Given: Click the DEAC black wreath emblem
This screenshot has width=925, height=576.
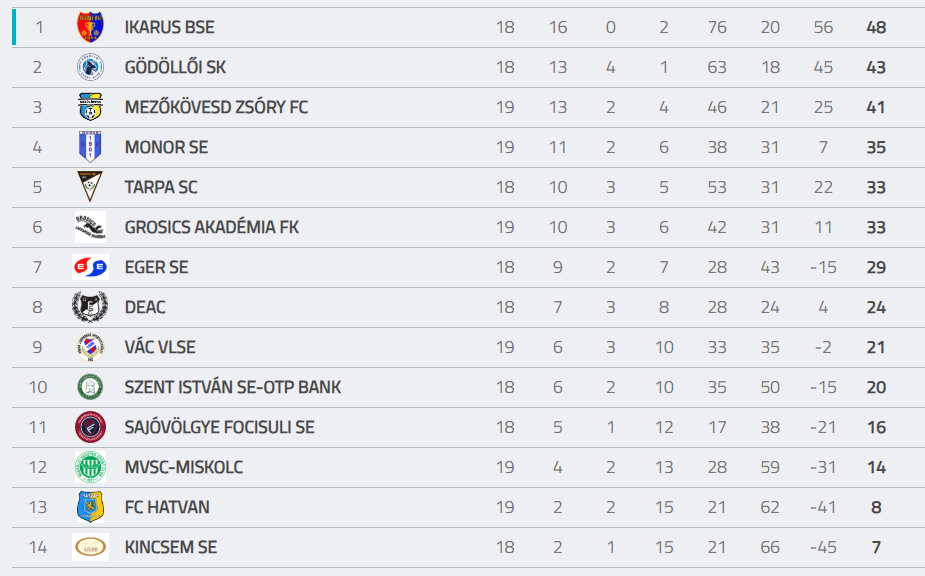Looking at the screenshot, I should tap(90, 307).
